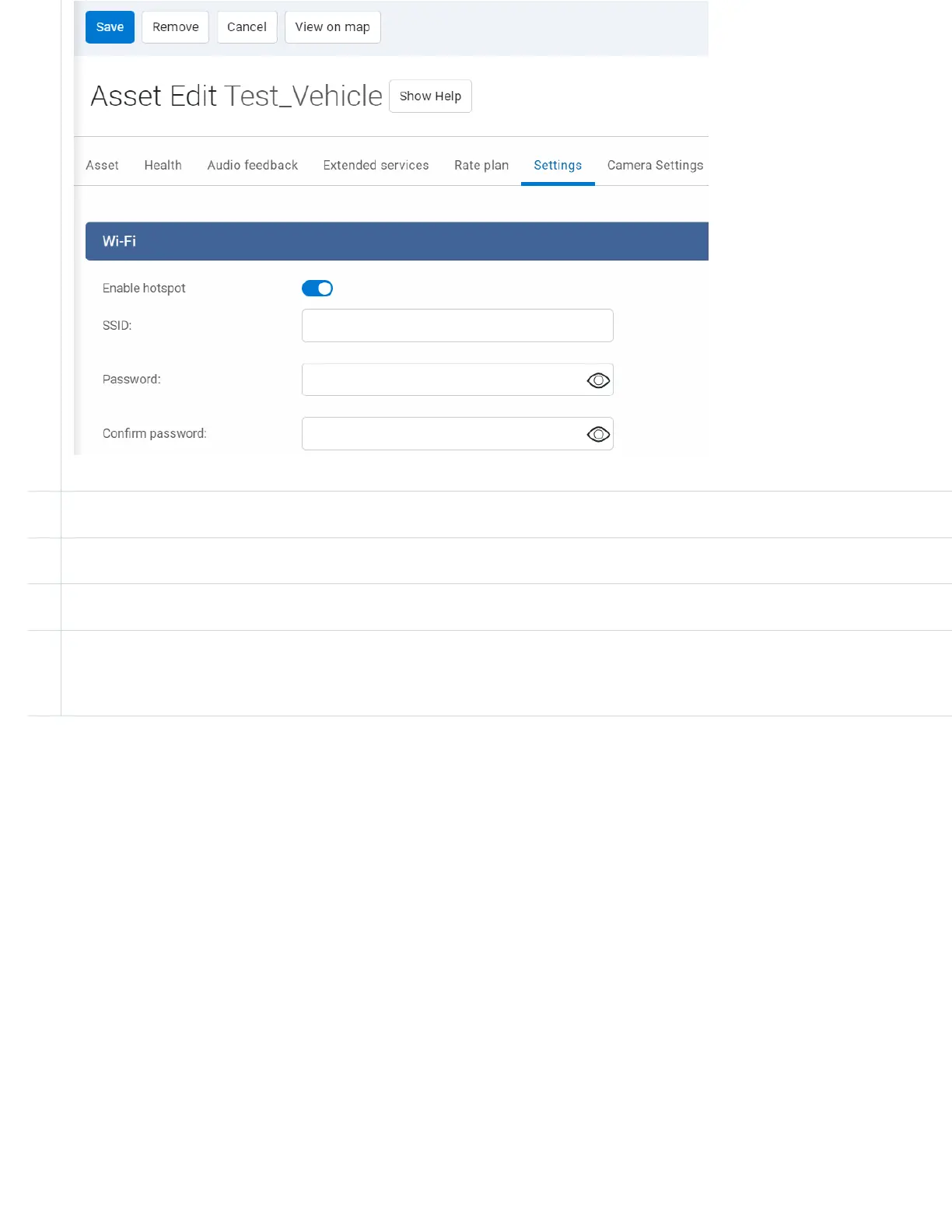Open the Health tab
This screenshot has height=1232, width=952.
(163, 165)
